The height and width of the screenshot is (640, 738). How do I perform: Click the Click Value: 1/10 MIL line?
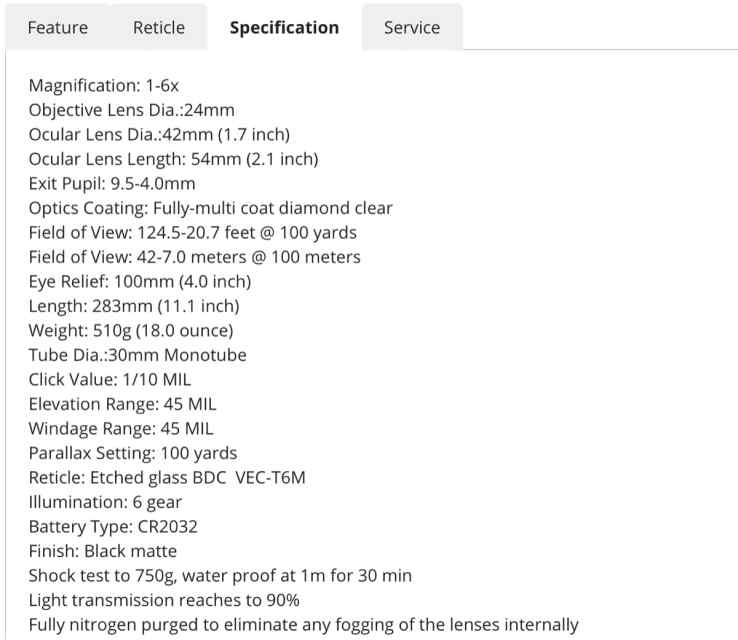click(110, 379)
